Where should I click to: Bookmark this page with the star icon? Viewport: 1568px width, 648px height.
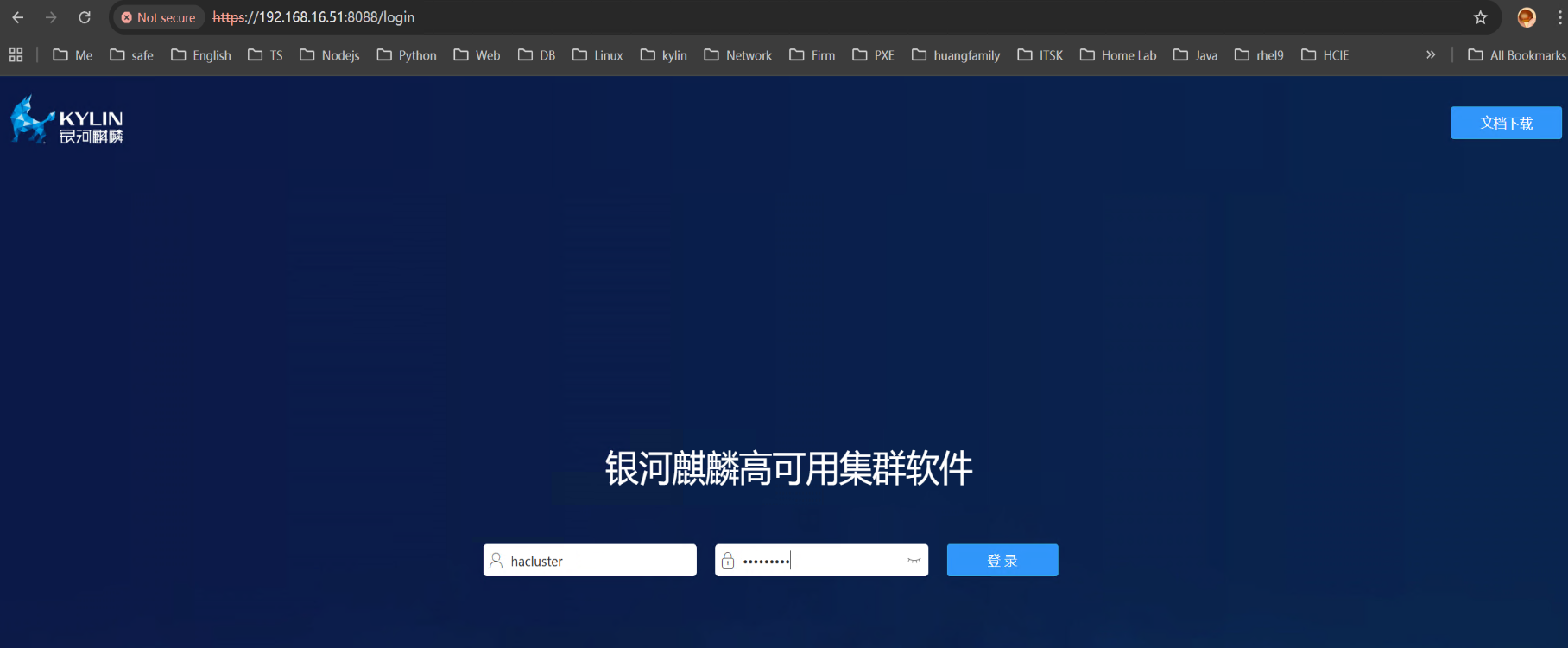(x=1481, y=17)
